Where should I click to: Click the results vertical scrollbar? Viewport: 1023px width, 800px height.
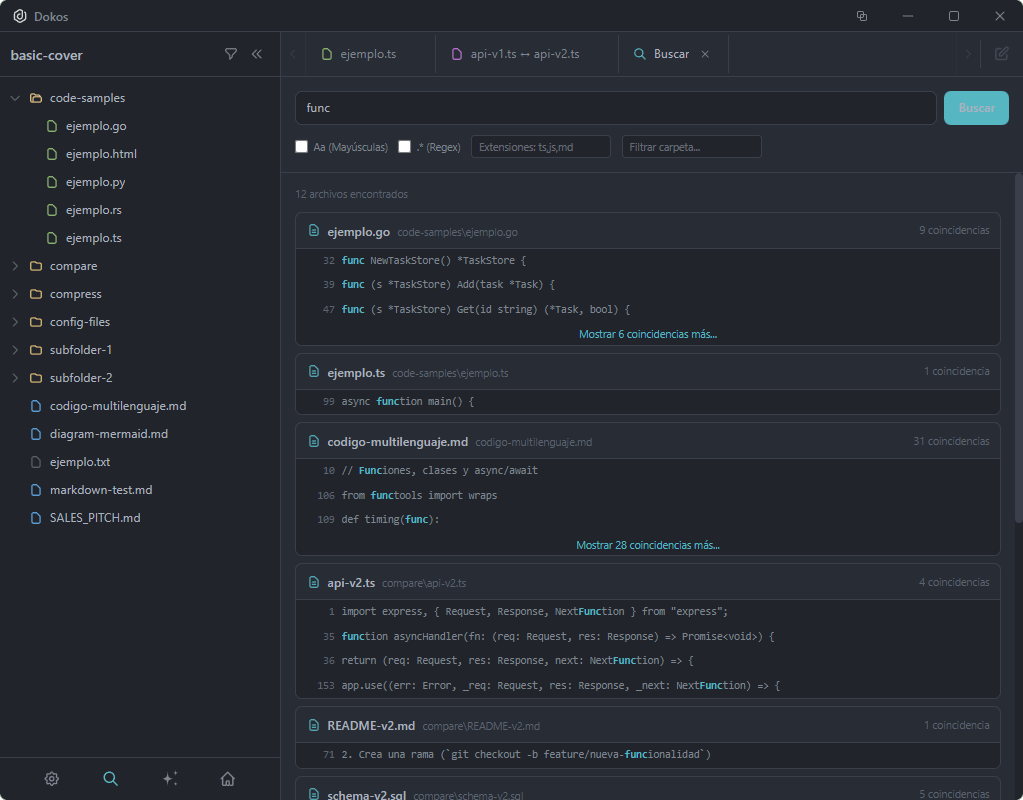click(x=1018, y=350)
